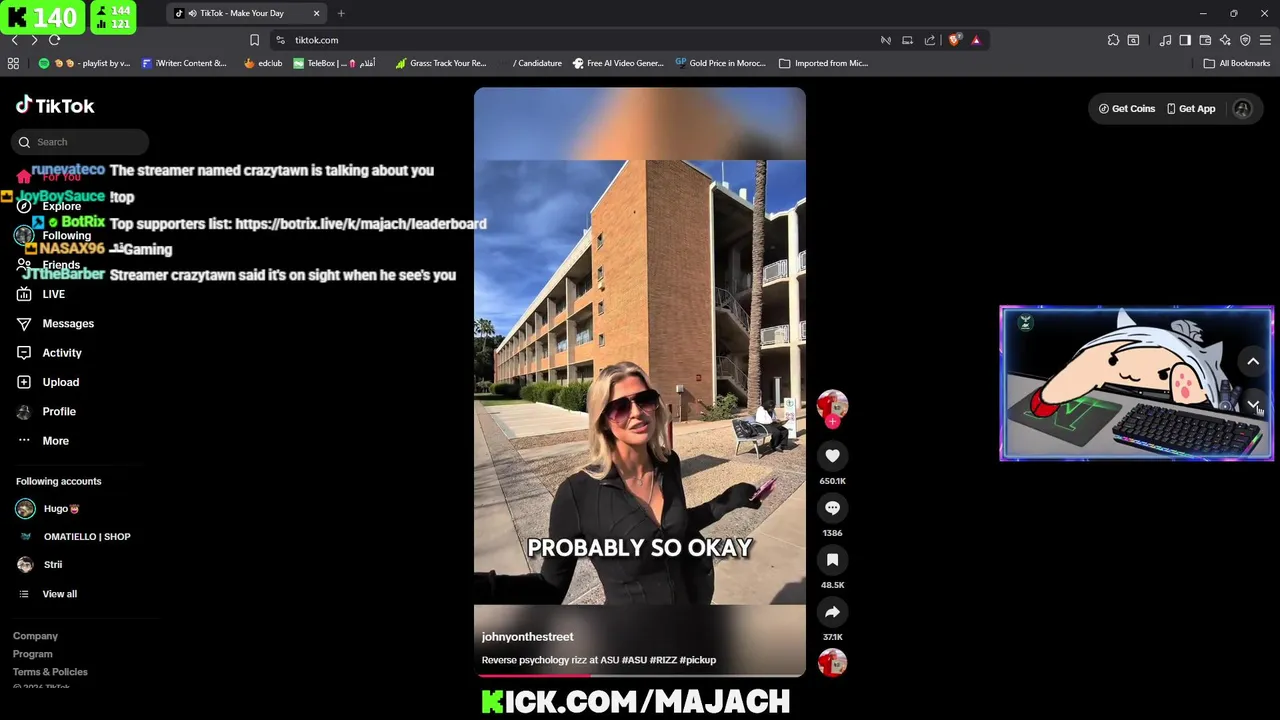Open a new tab with the plus button
The image size is (1280, 720).
pos(341,13)
